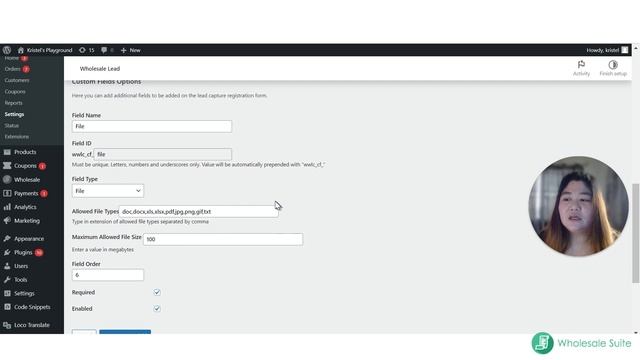The image size is (640, 360).
Task: Open the comments bubble icon
Action: coord(104,50)
